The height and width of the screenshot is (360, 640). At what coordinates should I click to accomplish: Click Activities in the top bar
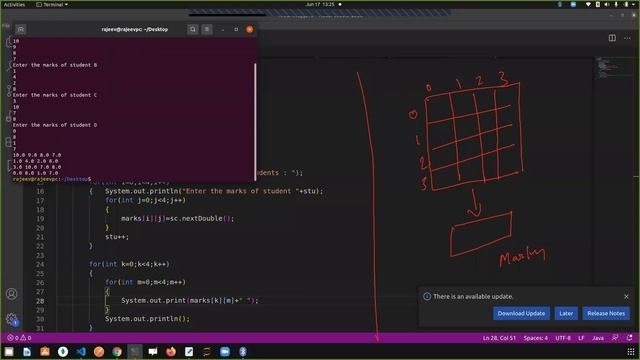click(14, 4)
